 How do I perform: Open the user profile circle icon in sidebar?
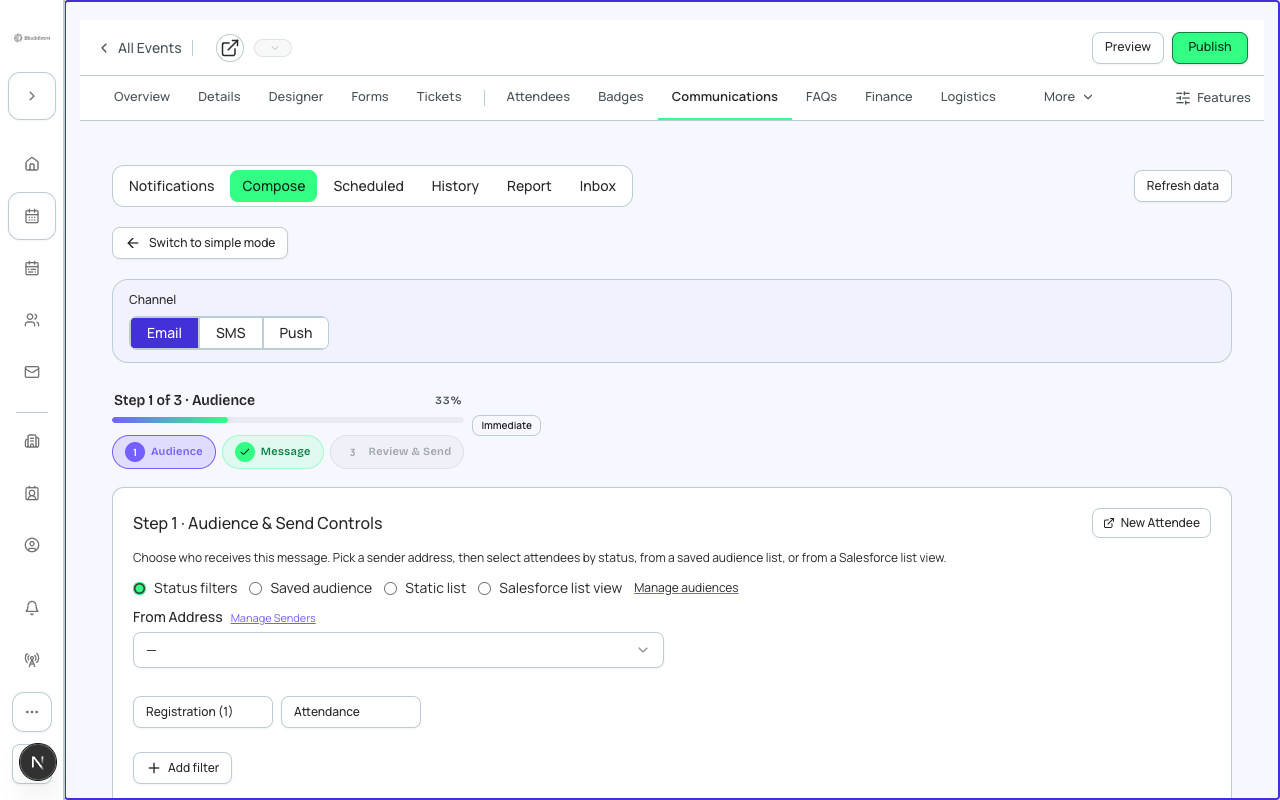[32, 545]
